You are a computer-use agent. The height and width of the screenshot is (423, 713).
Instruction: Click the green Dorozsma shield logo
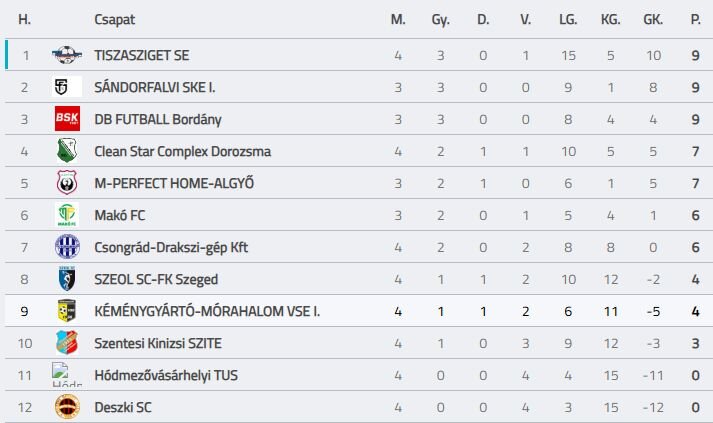coord(67,151)
